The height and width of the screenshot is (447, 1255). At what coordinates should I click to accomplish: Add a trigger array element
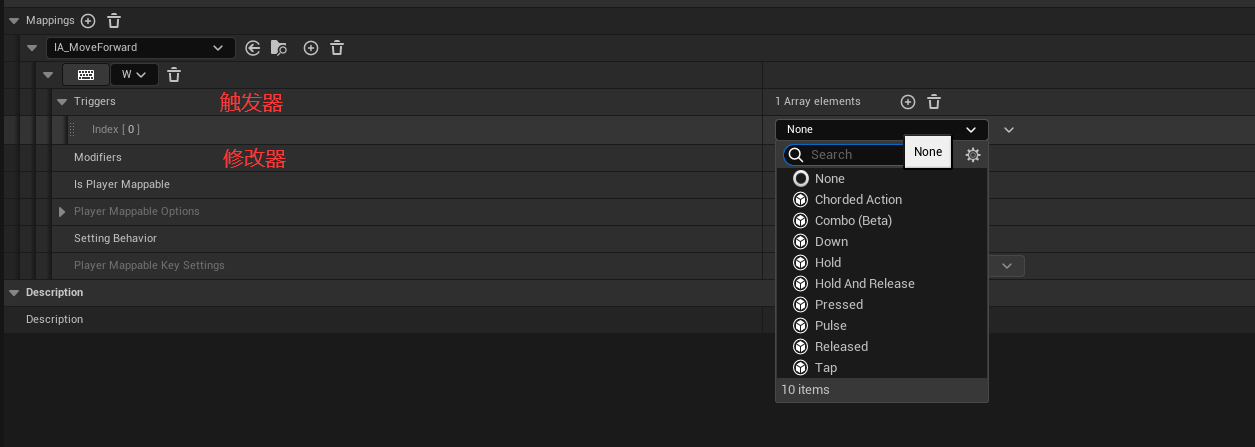[x=908, y=102]
